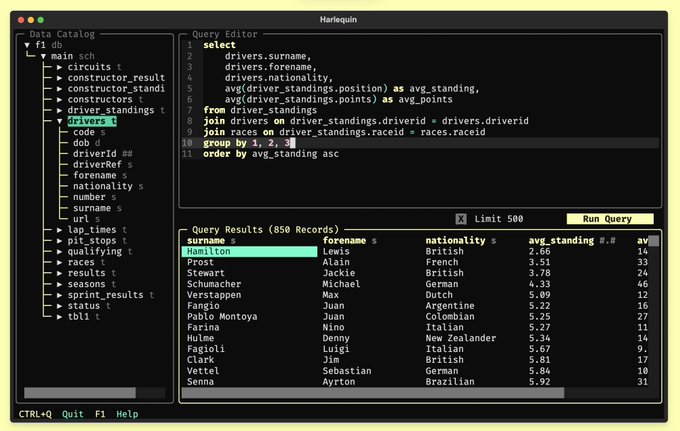
Task: Click the Query Results vertical scrollbar thumb
Action: click(x=654, y=241)
